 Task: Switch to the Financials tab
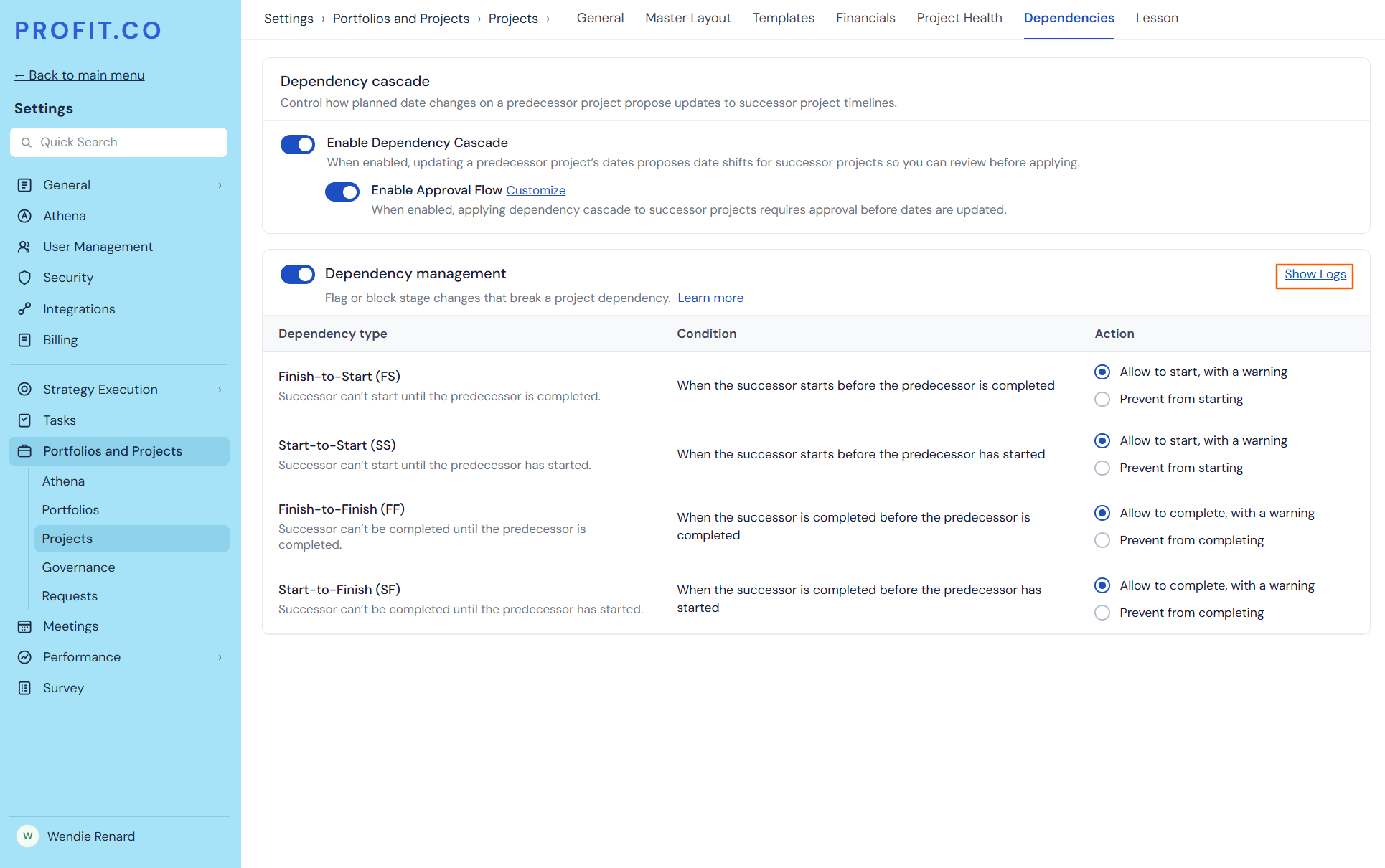[865, 18]
